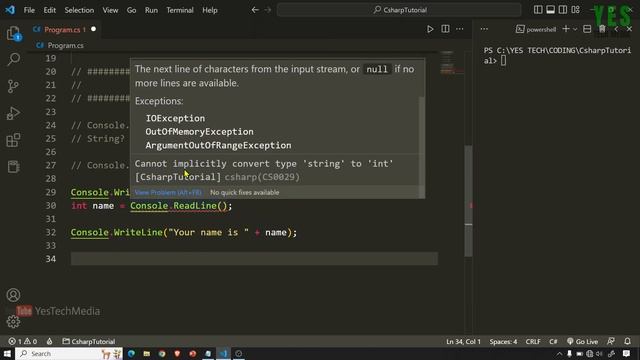Screen dimensions: 640x360
Task: Split the terminal
Action: (x=587, y=29)
